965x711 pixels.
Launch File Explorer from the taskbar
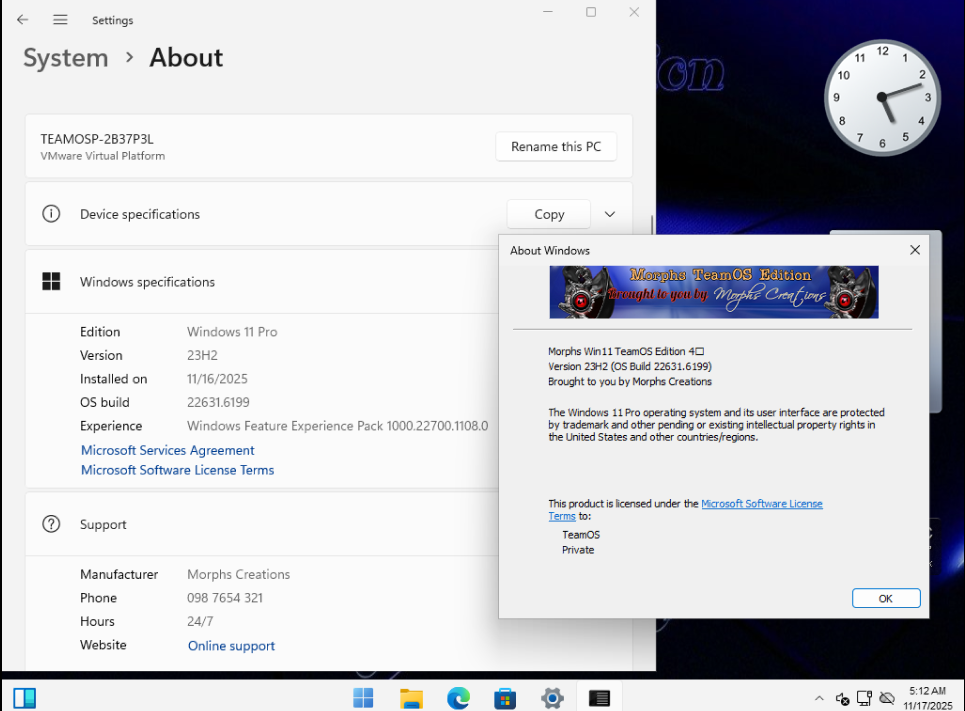[411, 697]
